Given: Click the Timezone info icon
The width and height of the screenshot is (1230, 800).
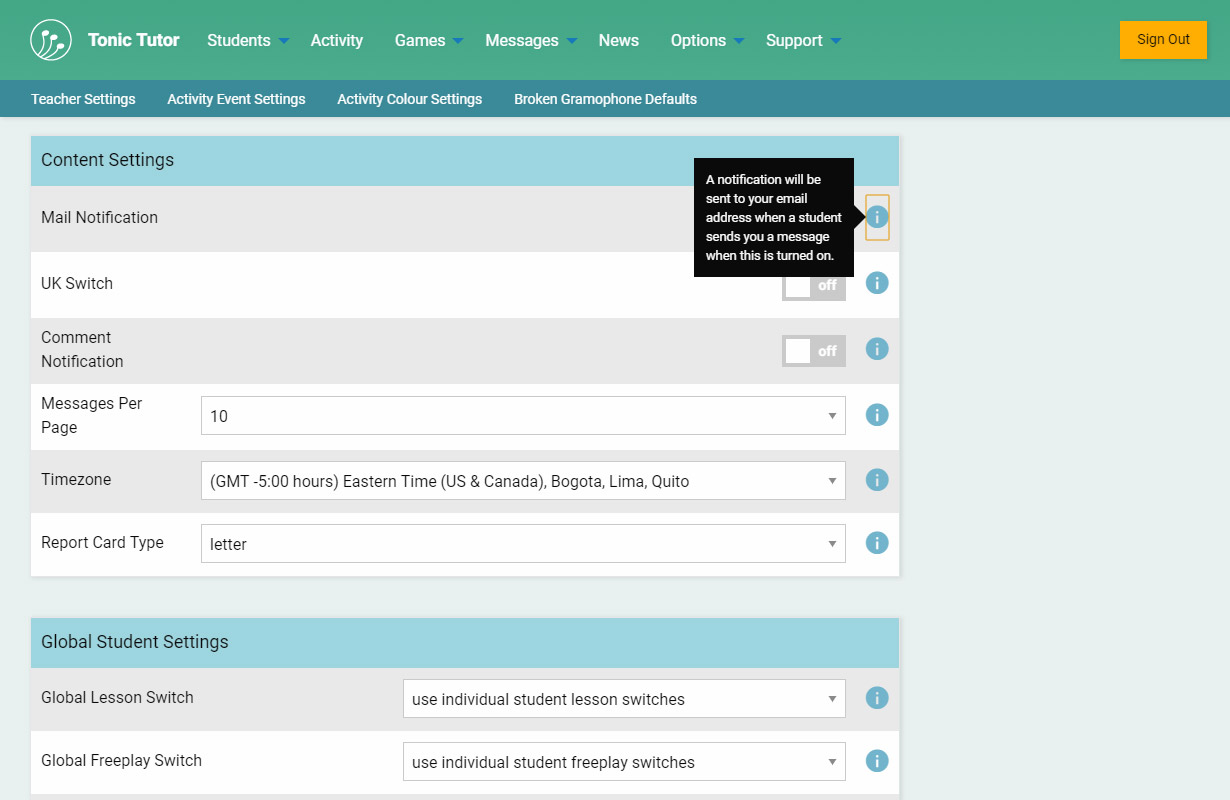Looking at the screenshot, I should [877, 480].
